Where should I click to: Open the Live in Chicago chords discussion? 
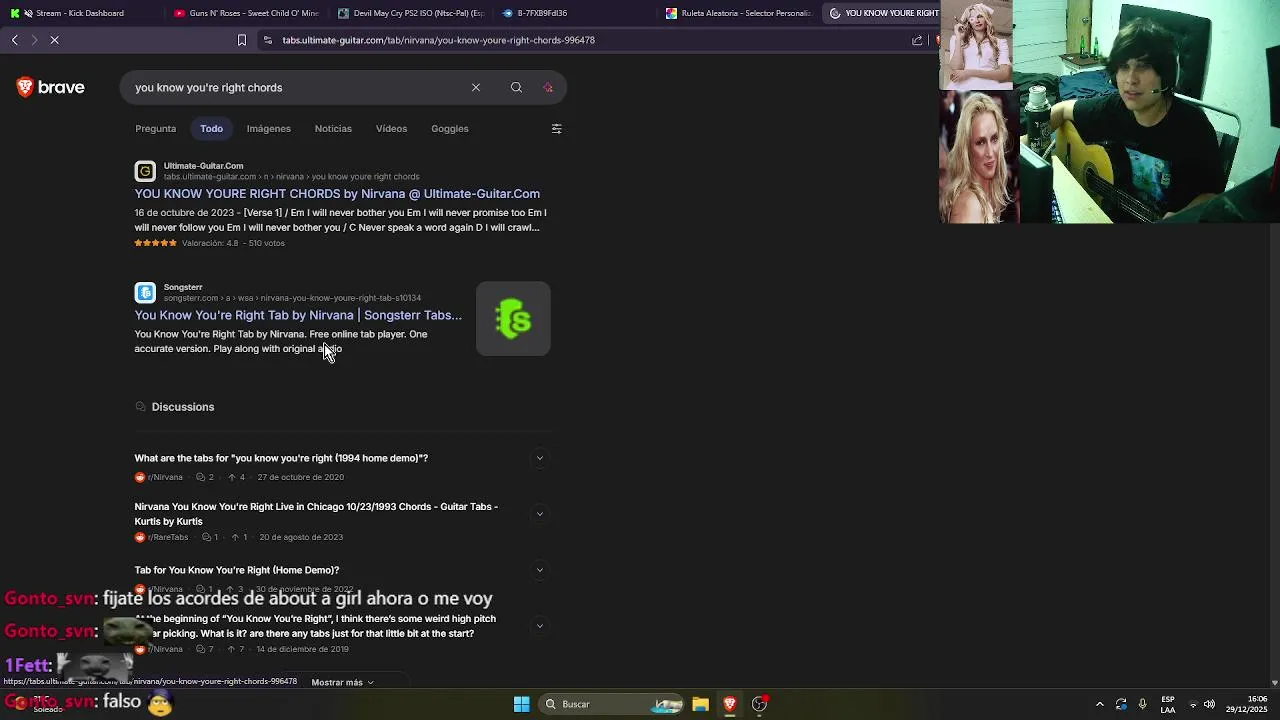pos(316,514)
